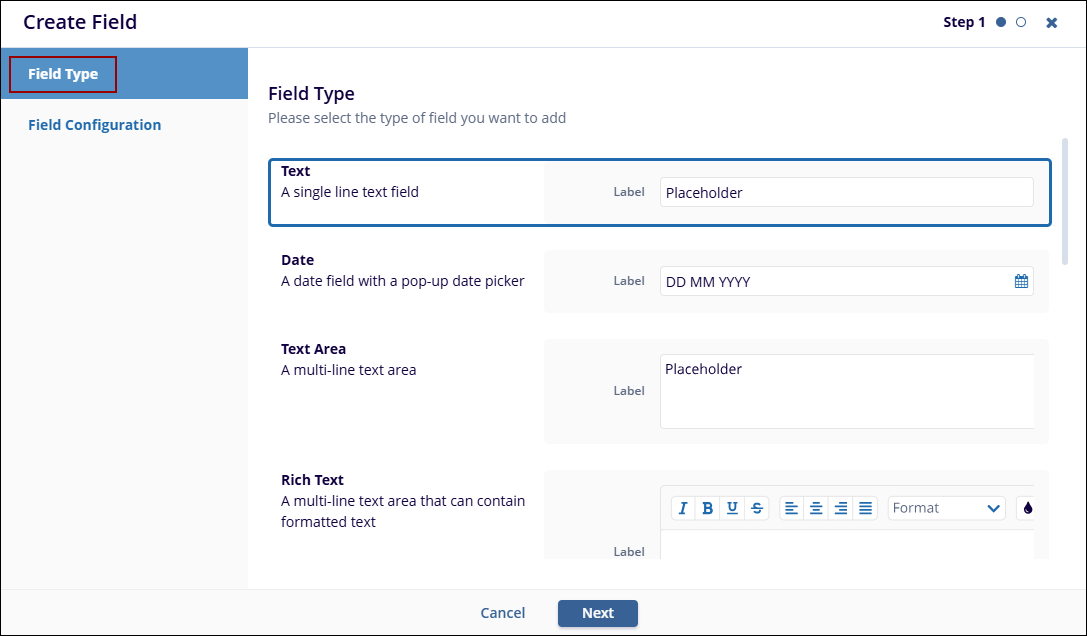Image resolution: width=1087 pixels, height=636 pixels.
Task: Align text right in rich text editor
Action: click(841, 508)
